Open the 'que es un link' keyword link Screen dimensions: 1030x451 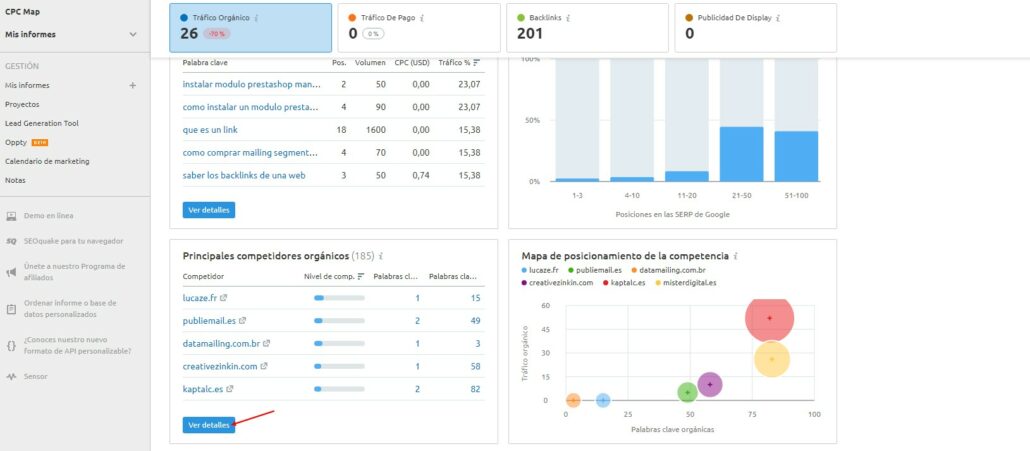(210, 130)
